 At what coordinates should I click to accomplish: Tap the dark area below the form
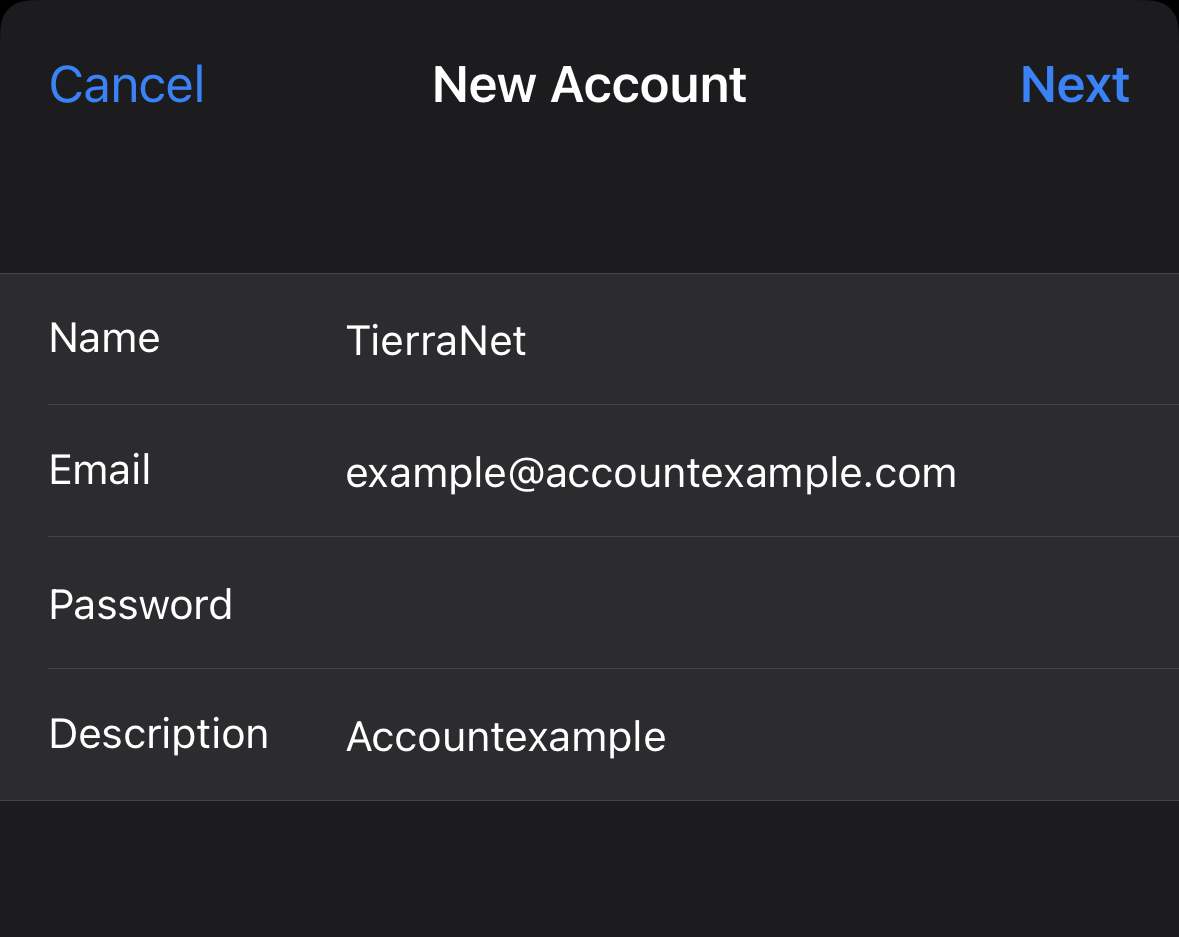tap(589, 868)
